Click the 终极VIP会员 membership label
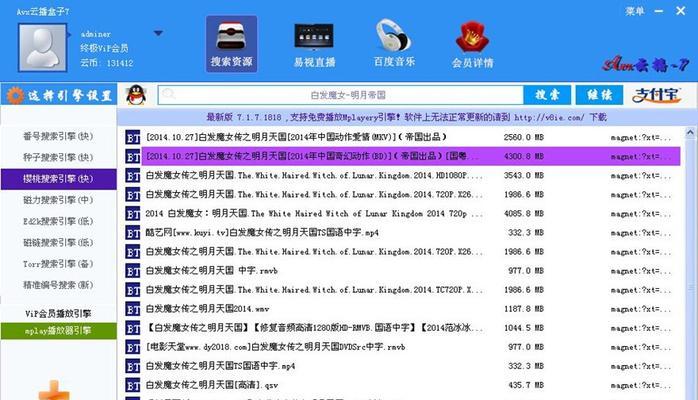This screenshot has width=698, height=400. pyautogui.click(x=104, y=48)
